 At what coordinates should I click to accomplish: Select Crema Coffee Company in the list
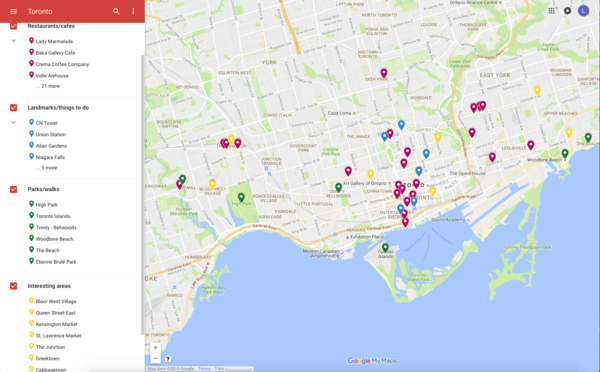point(62,64)
